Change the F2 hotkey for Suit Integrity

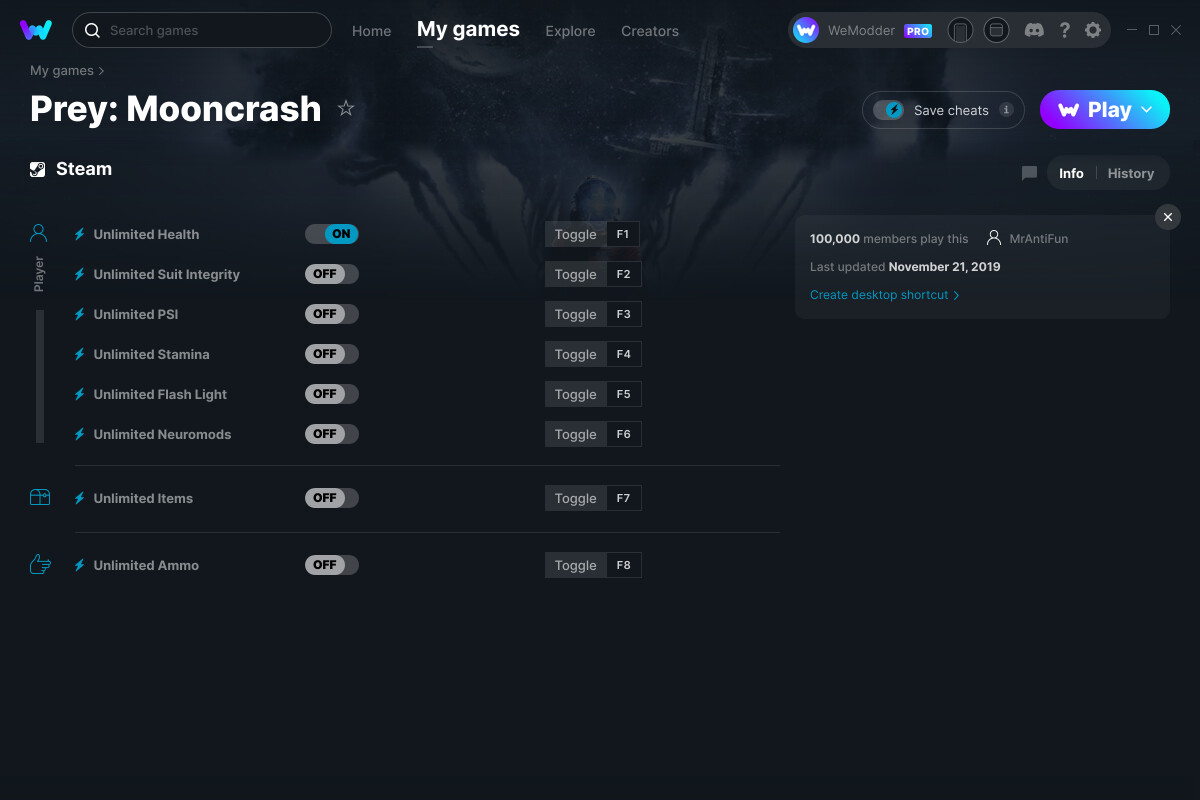624,274
